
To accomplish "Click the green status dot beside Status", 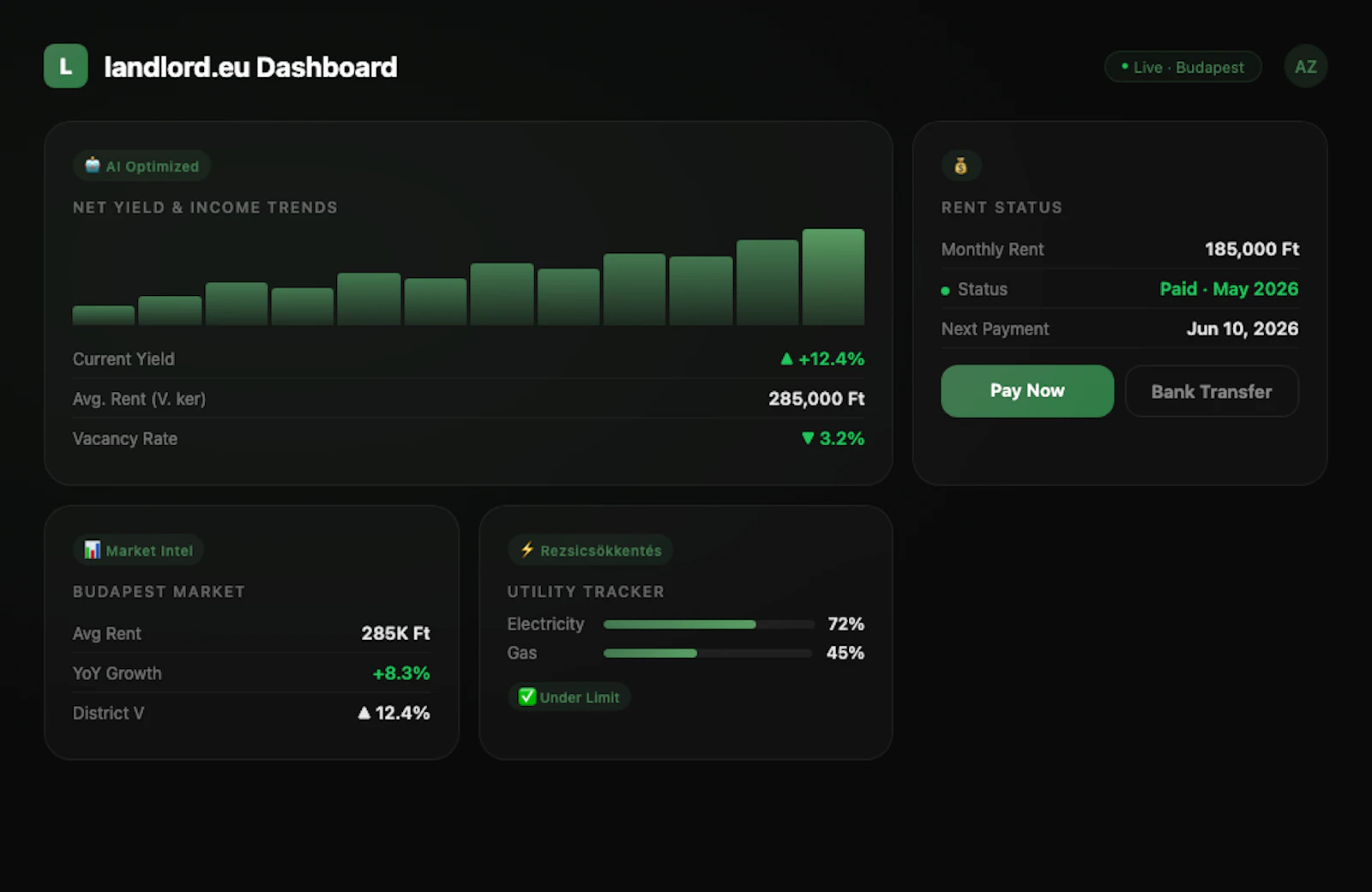I will pyautogui.click(x=945, y=291).
